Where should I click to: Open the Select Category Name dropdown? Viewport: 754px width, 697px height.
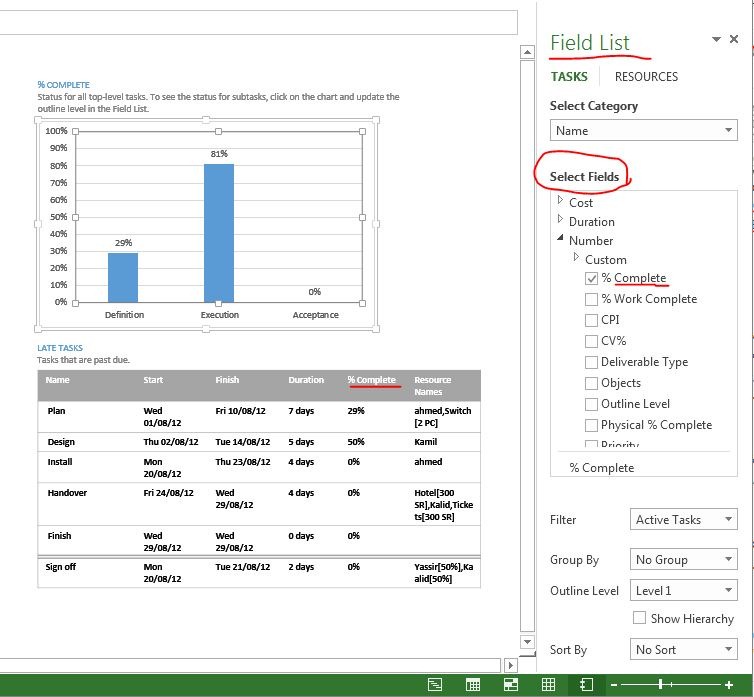point(643,130)
